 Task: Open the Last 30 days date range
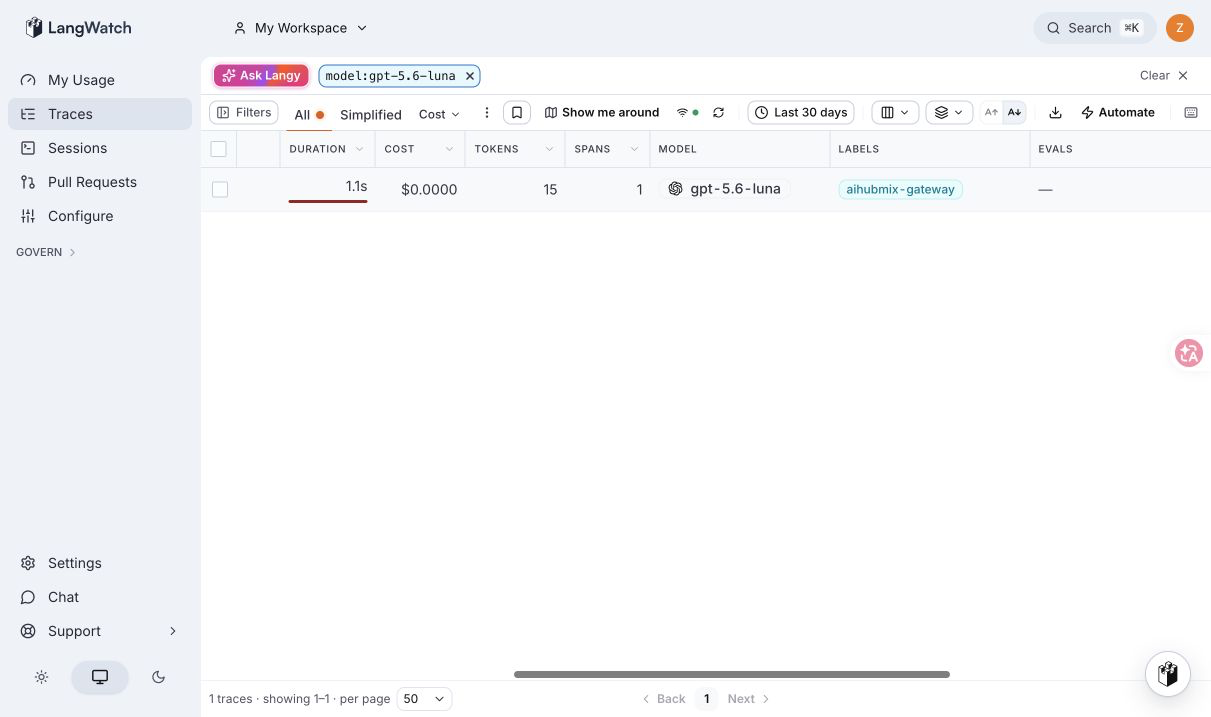tap(801, 112)
